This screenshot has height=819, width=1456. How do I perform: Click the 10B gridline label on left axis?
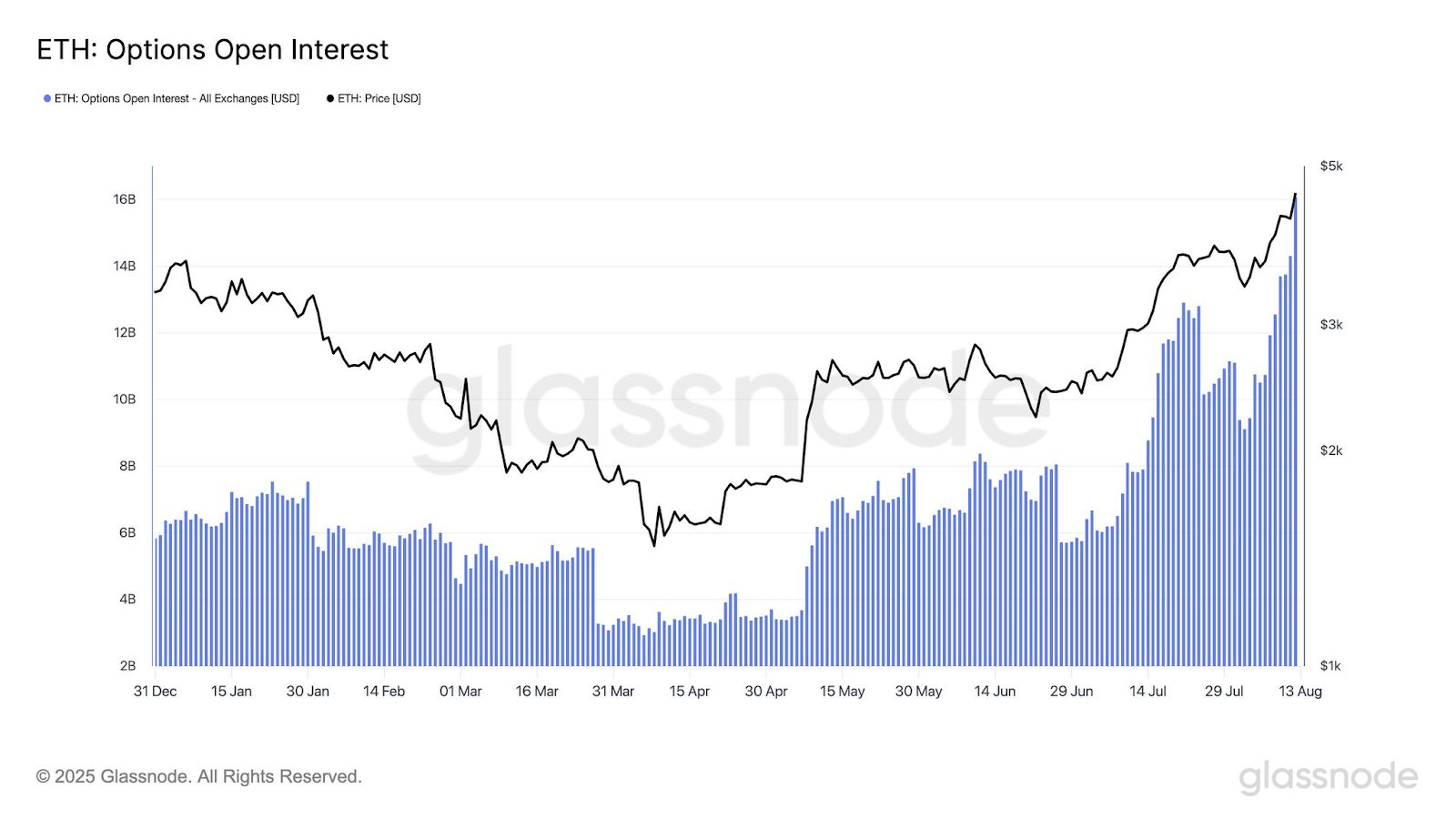point(125,399)
